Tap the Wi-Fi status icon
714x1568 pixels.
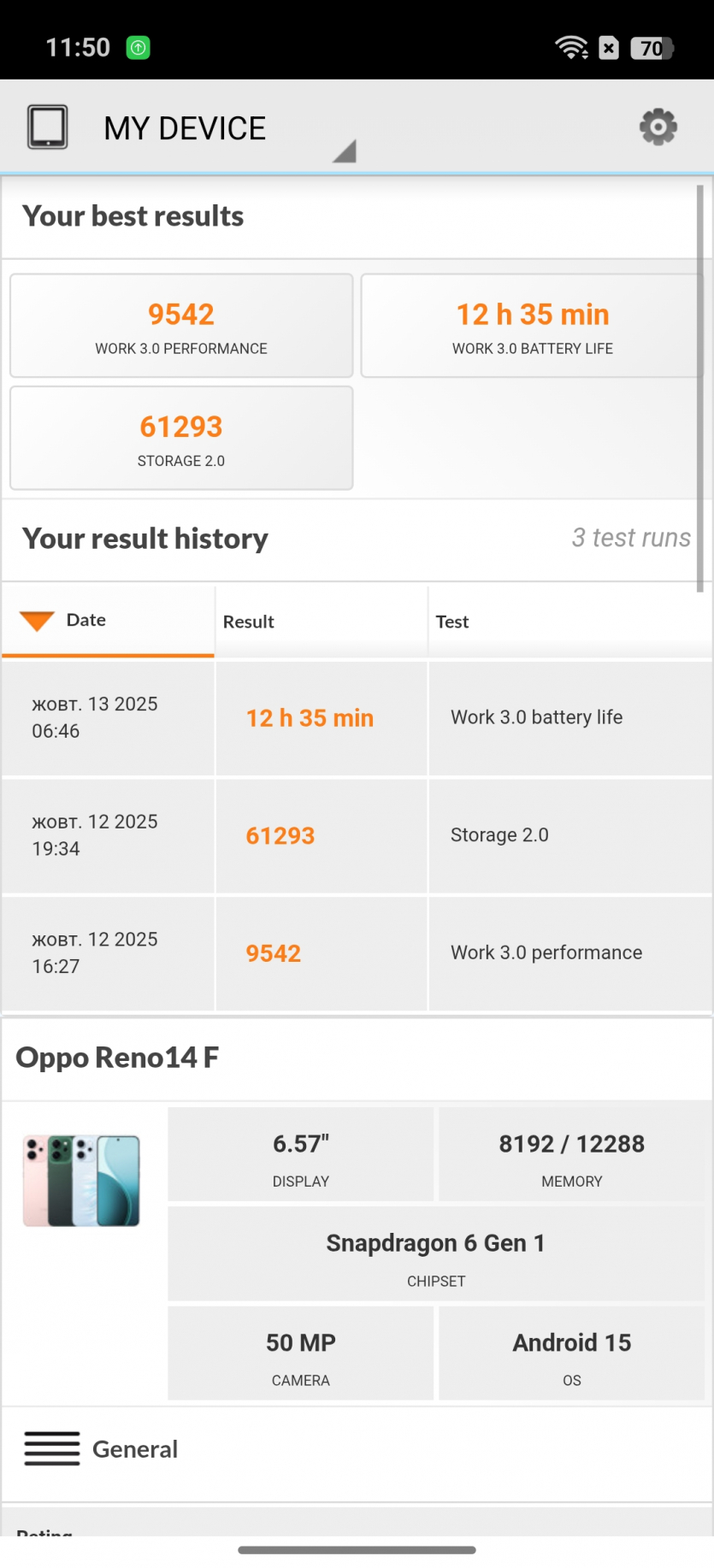[571, 48]
